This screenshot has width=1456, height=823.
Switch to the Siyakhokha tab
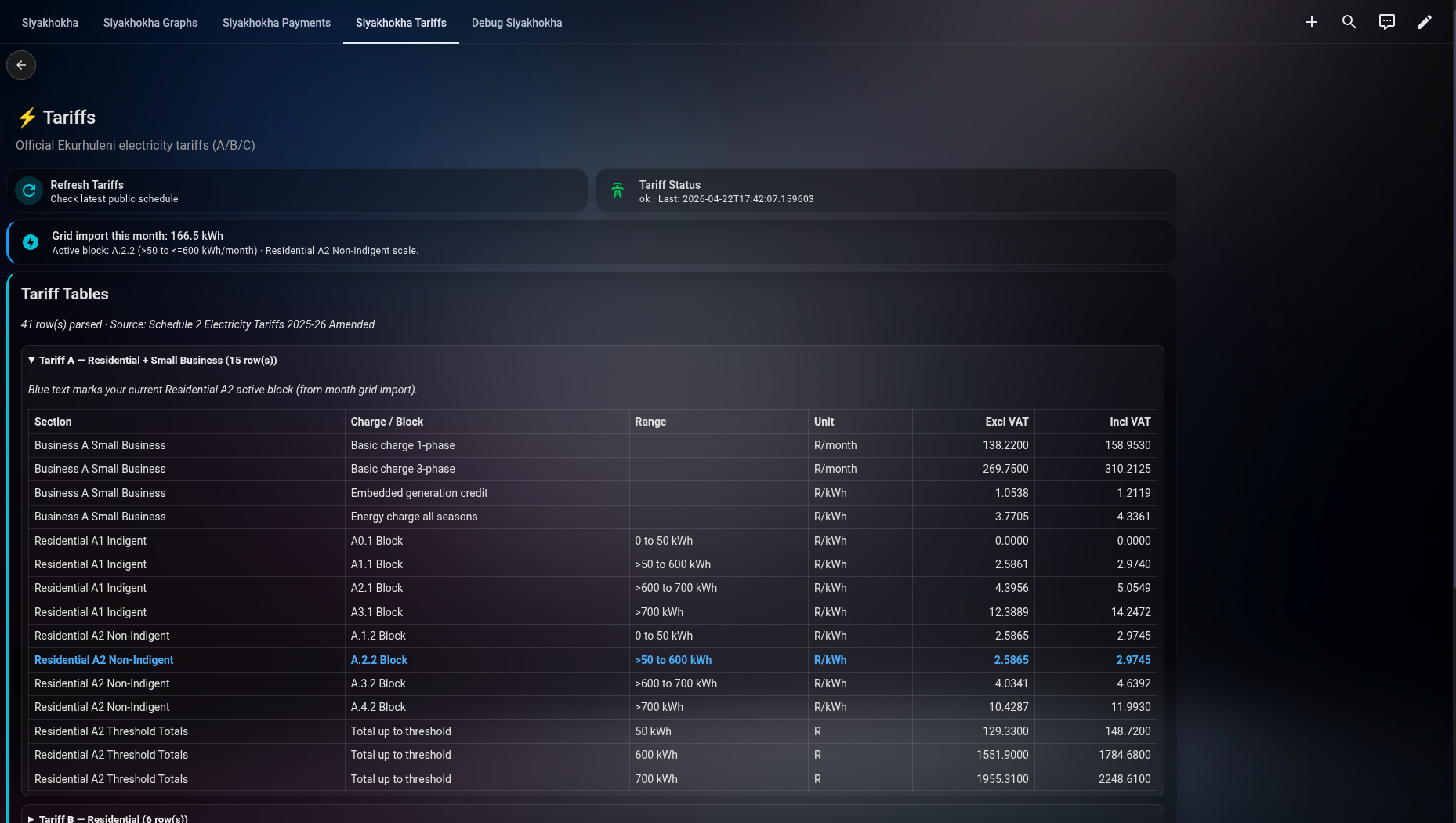click(x=50, y=23)
